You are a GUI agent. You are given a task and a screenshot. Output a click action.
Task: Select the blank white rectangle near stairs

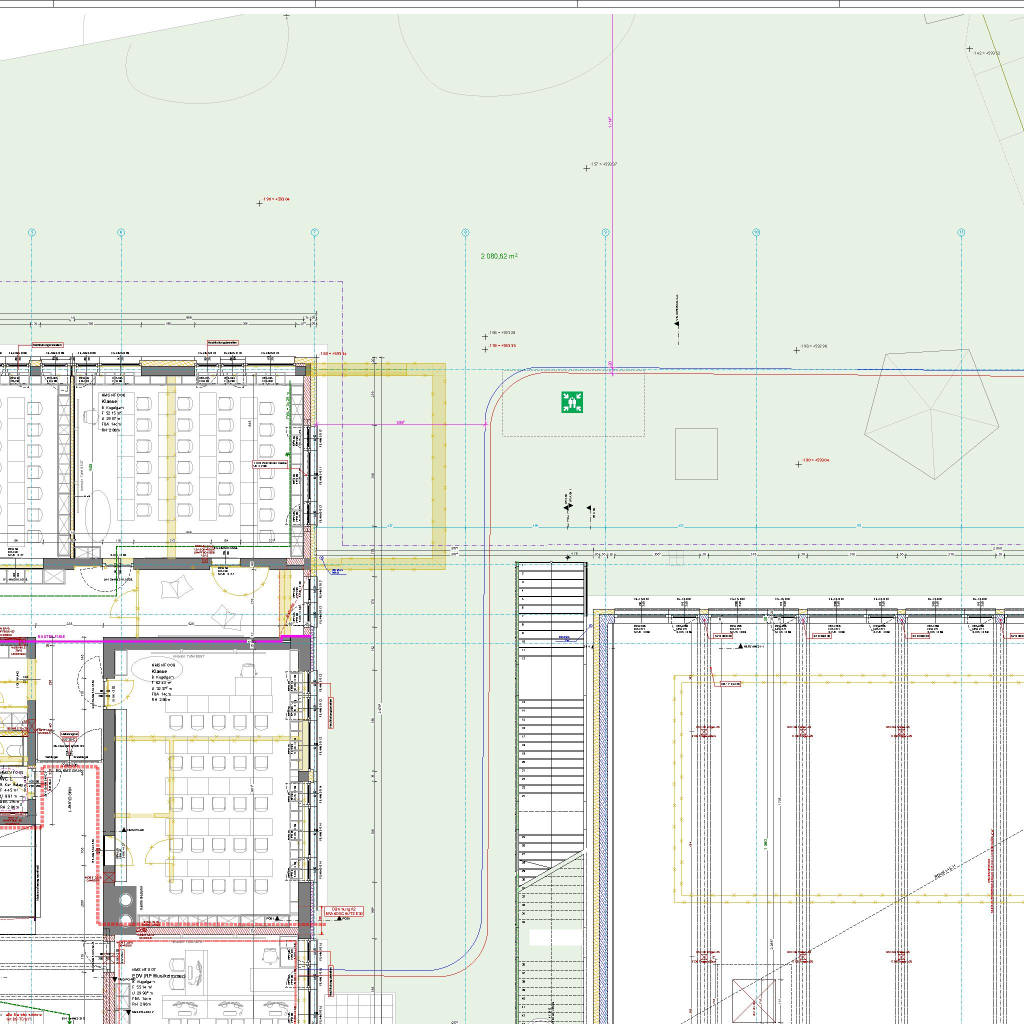tap(555, 939)
